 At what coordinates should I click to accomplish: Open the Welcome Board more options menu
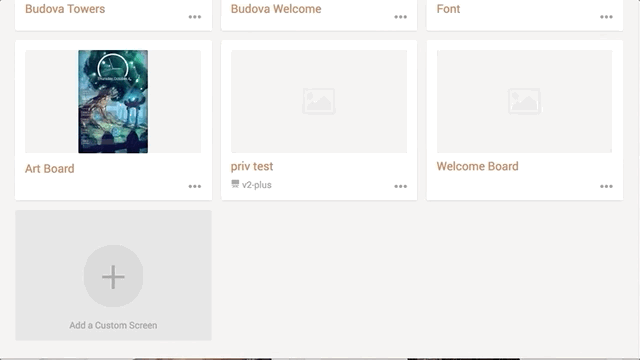pos(606,187)
